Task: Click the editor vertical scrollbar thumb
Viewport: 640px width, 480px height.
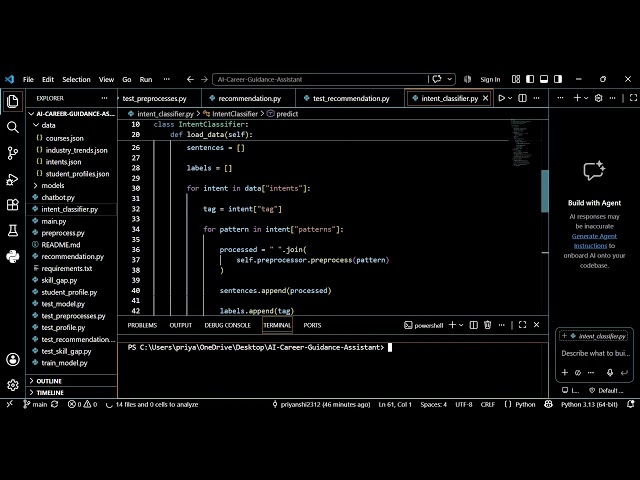Action: coord(544,191)
